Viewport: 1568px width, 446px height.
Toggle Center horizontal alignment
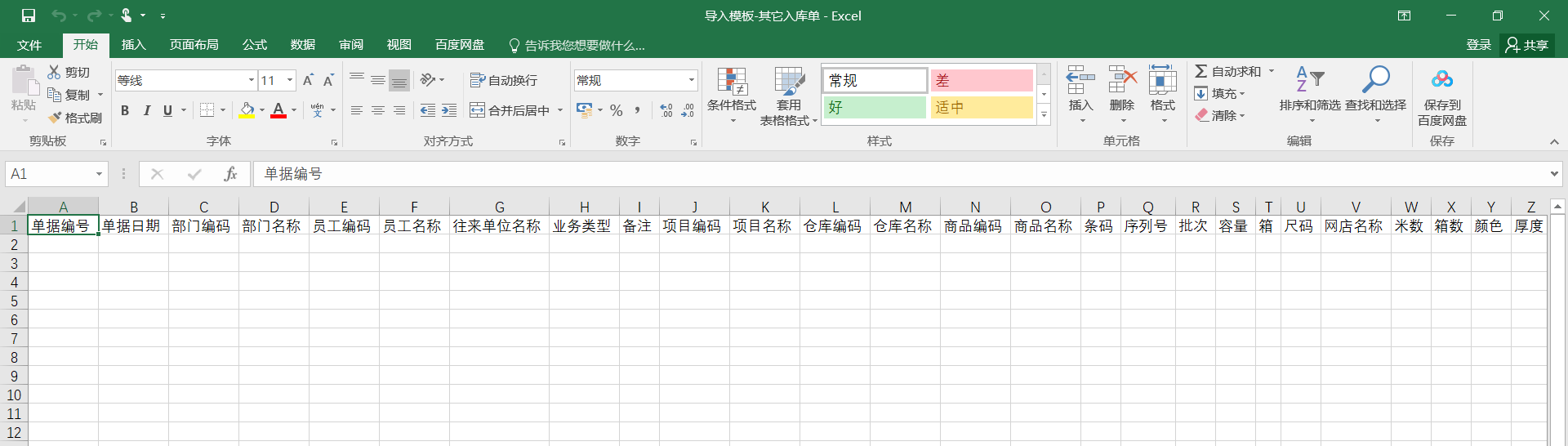(378, 110)
